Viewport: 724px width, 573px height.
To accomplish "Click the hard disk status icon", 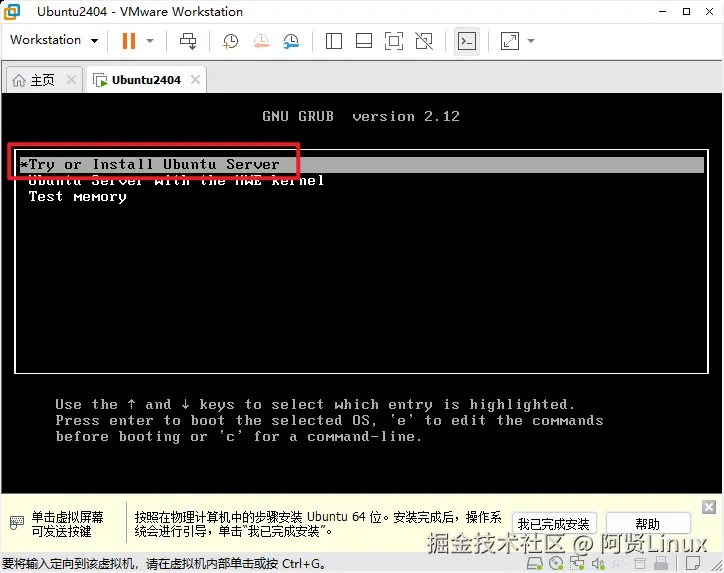I will pyautogui.click(x=535, y=564).
